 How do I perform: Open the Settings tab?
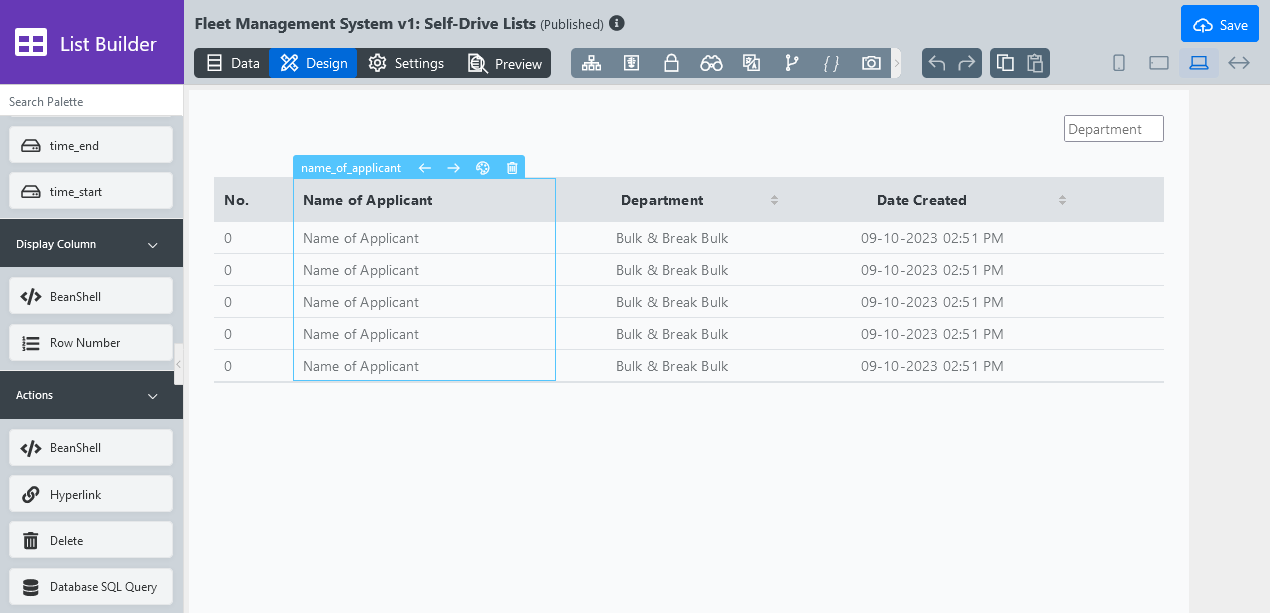406,63
